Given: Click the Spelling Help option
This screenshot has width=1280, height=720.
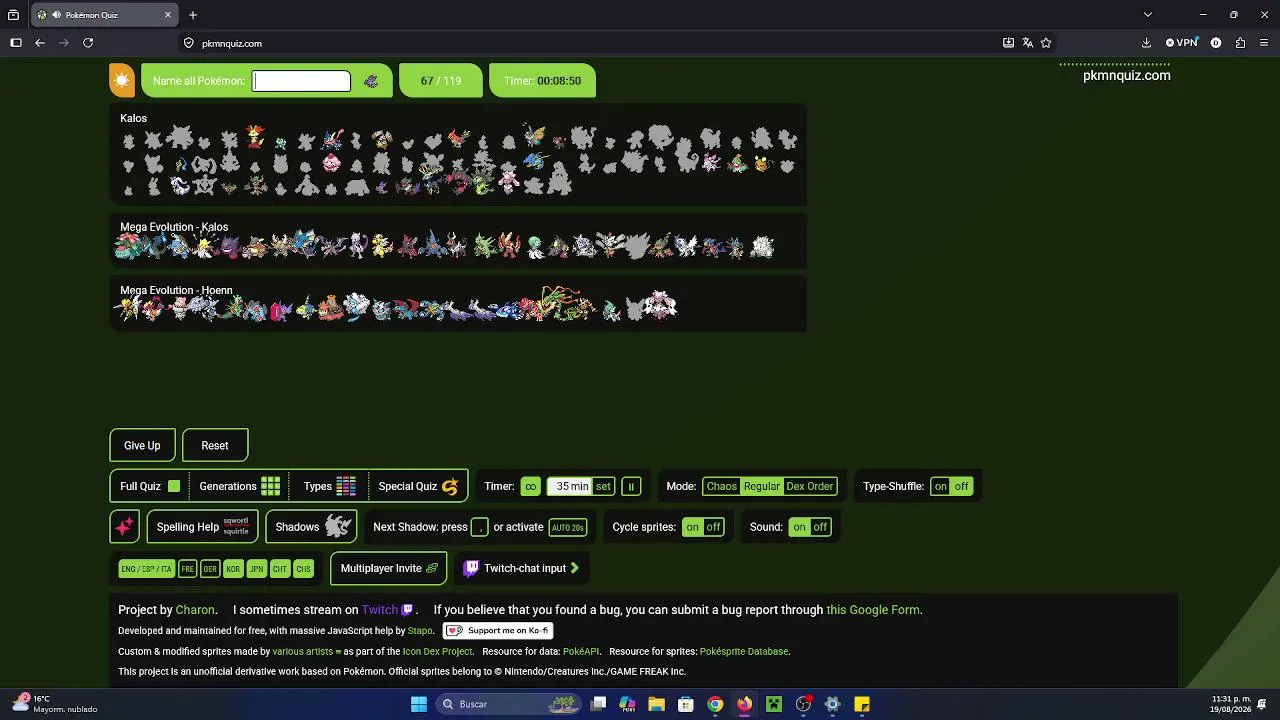Looking at the screenshot, I should point(202,527).
